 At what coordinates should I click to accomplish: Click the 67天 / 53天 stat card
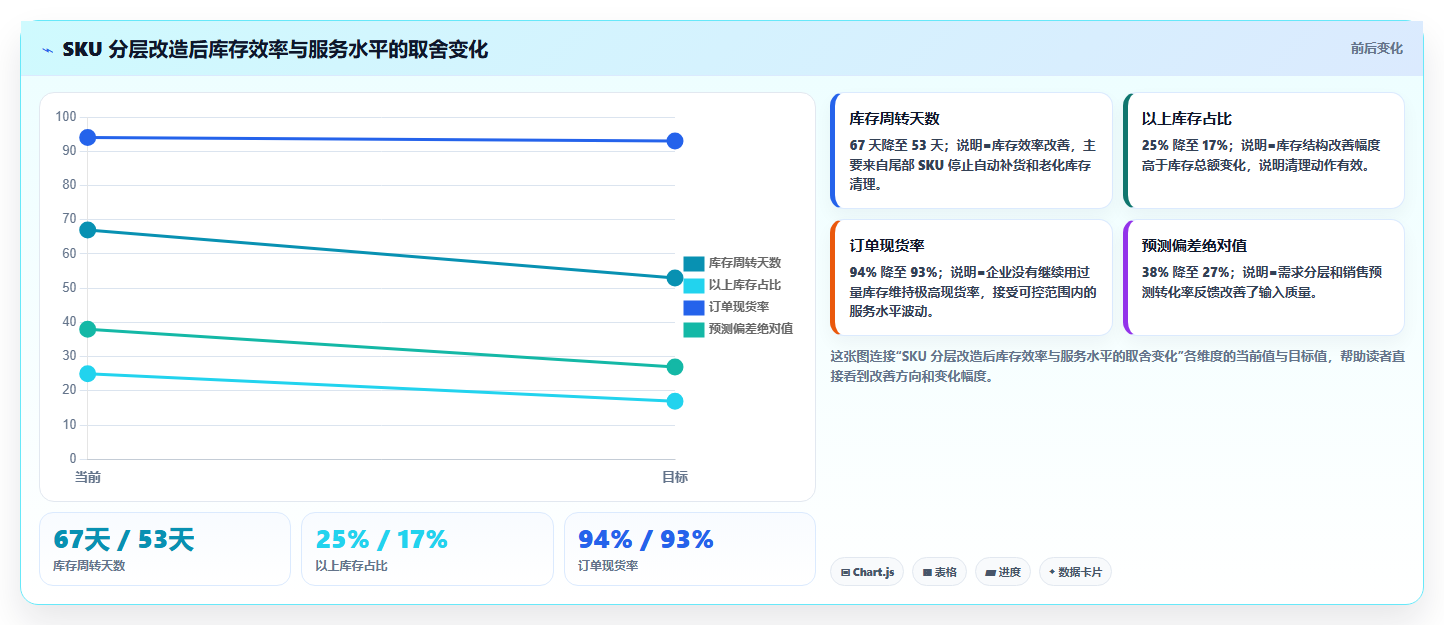tap(165, 549)
